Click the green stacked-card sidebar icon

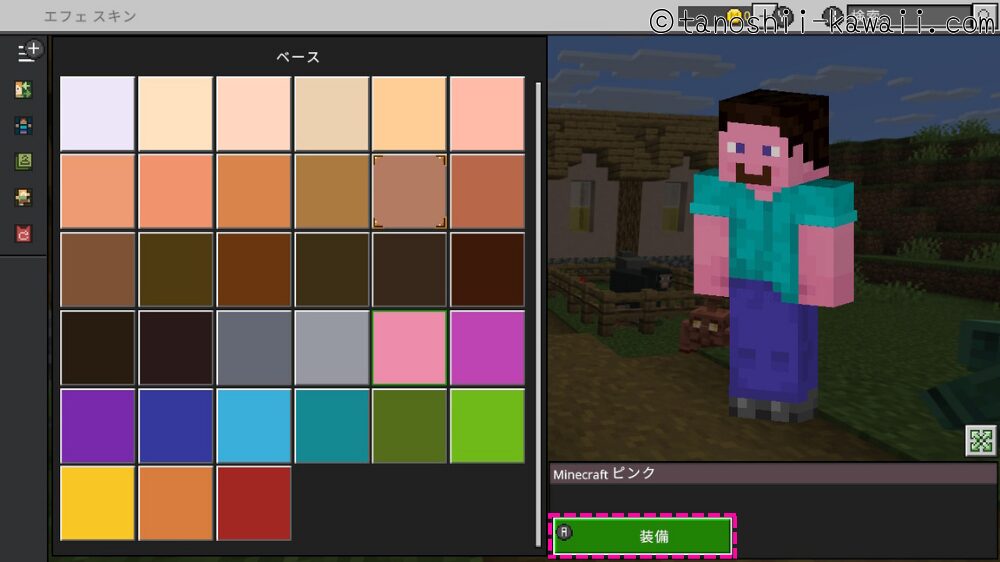click(24, 161)
